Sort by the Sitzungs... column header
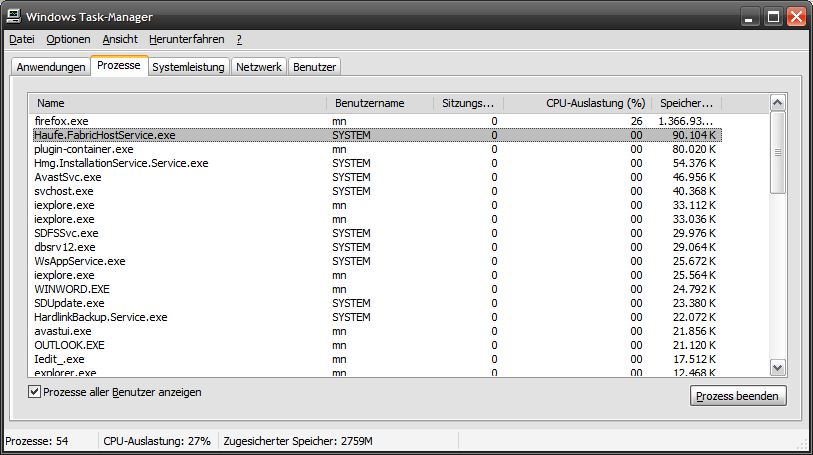 point(469,103)
